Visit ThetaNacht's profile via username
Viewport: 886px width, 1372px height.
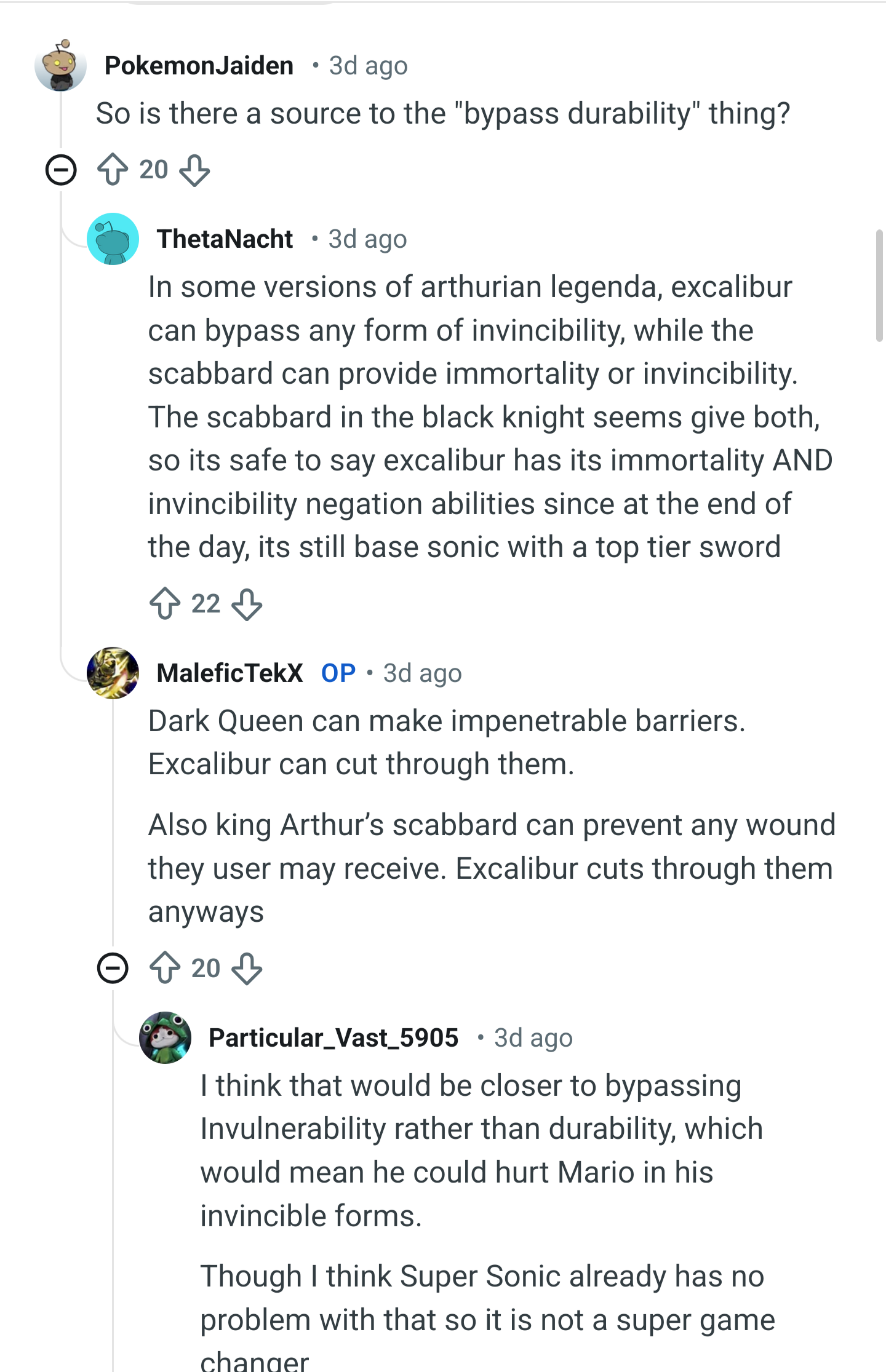pos(225,239)
